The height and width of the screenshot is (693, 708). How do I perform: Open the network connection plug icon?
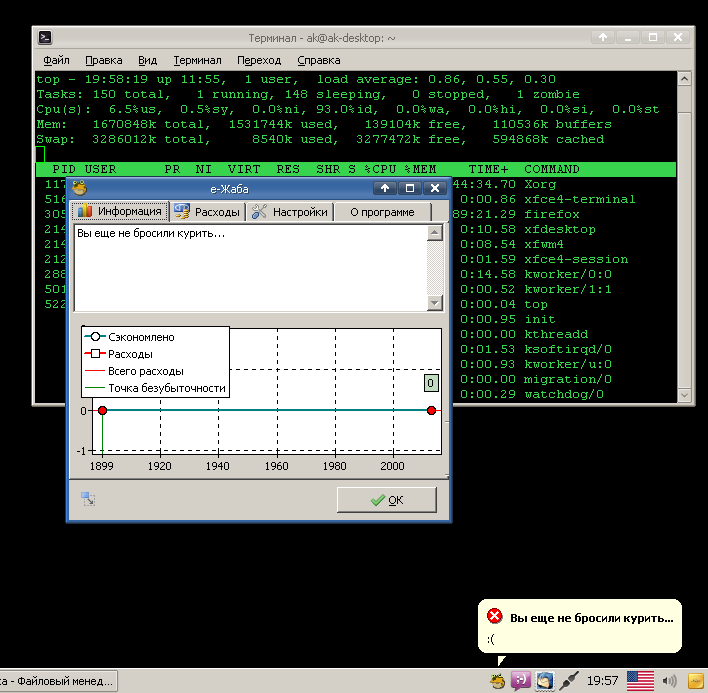[x=569, y=680]
